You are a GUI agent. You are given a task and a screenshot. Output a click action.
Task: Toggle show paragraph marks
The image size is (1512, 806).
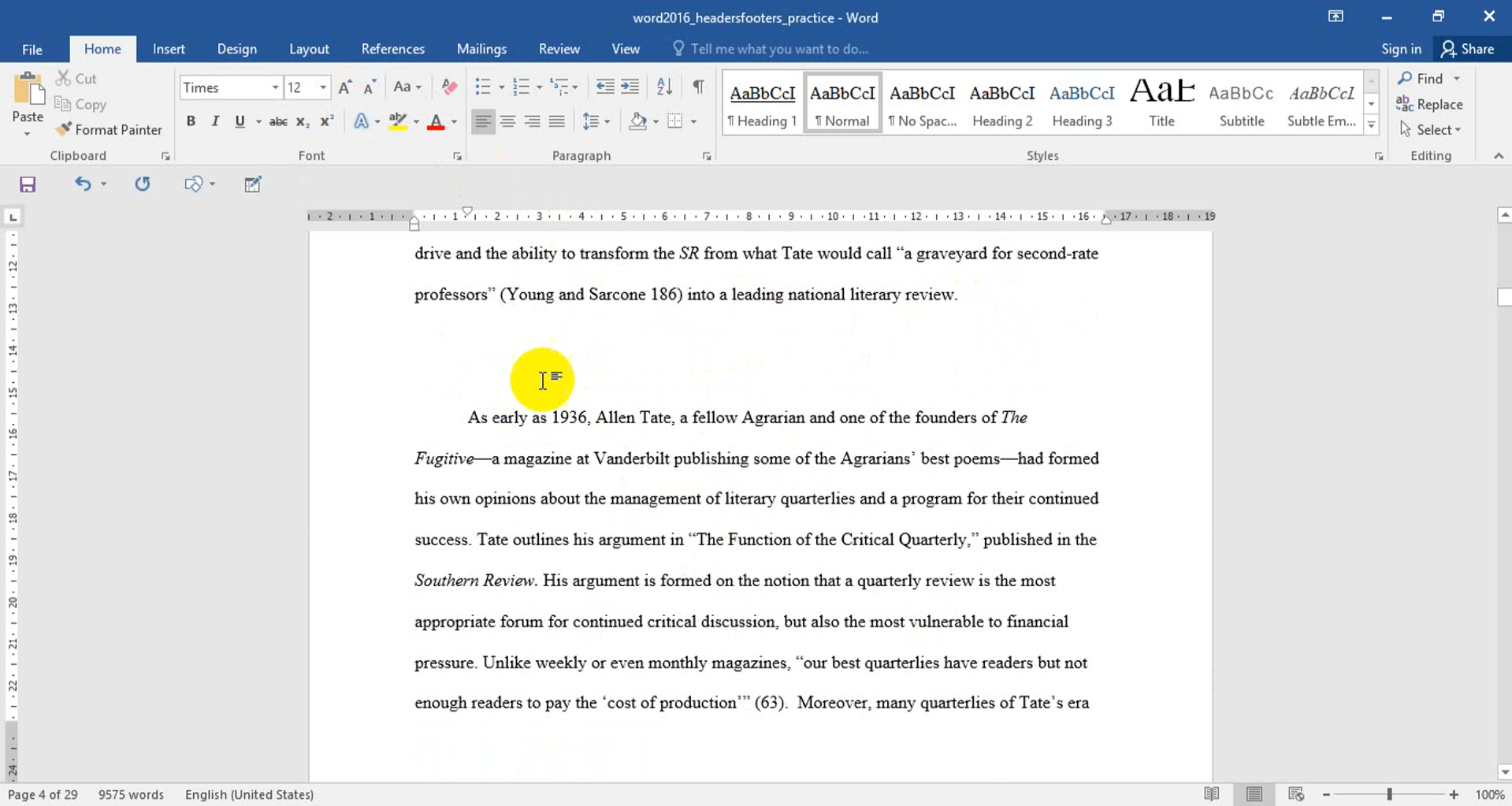point(698,87)
